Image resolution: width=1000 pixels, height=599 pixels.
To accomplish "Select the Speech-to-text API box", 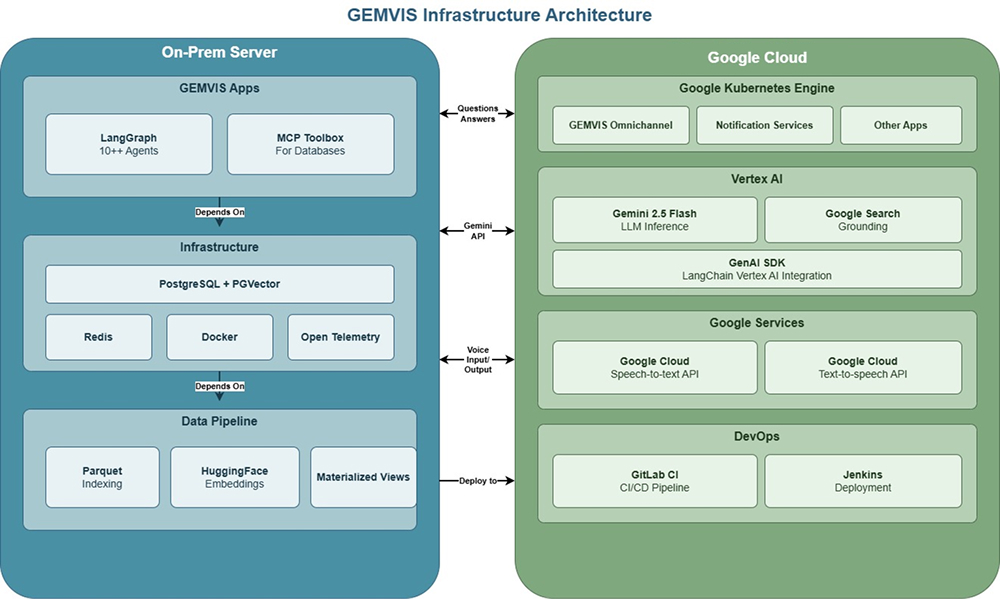I will 655,367.
